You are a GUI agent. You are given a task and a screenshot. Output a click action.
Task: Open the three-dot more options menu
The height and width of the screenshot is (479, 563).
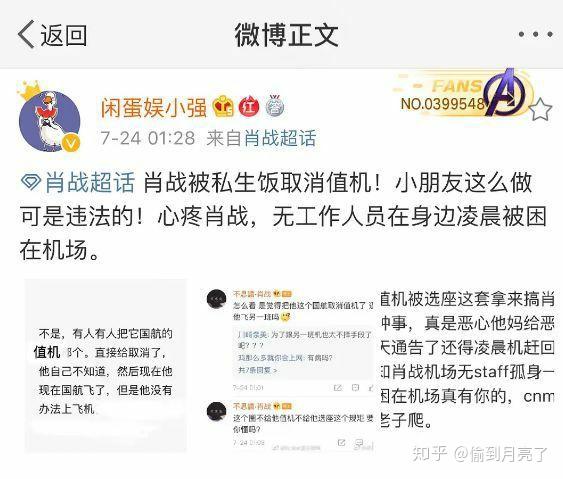point(535,34)
